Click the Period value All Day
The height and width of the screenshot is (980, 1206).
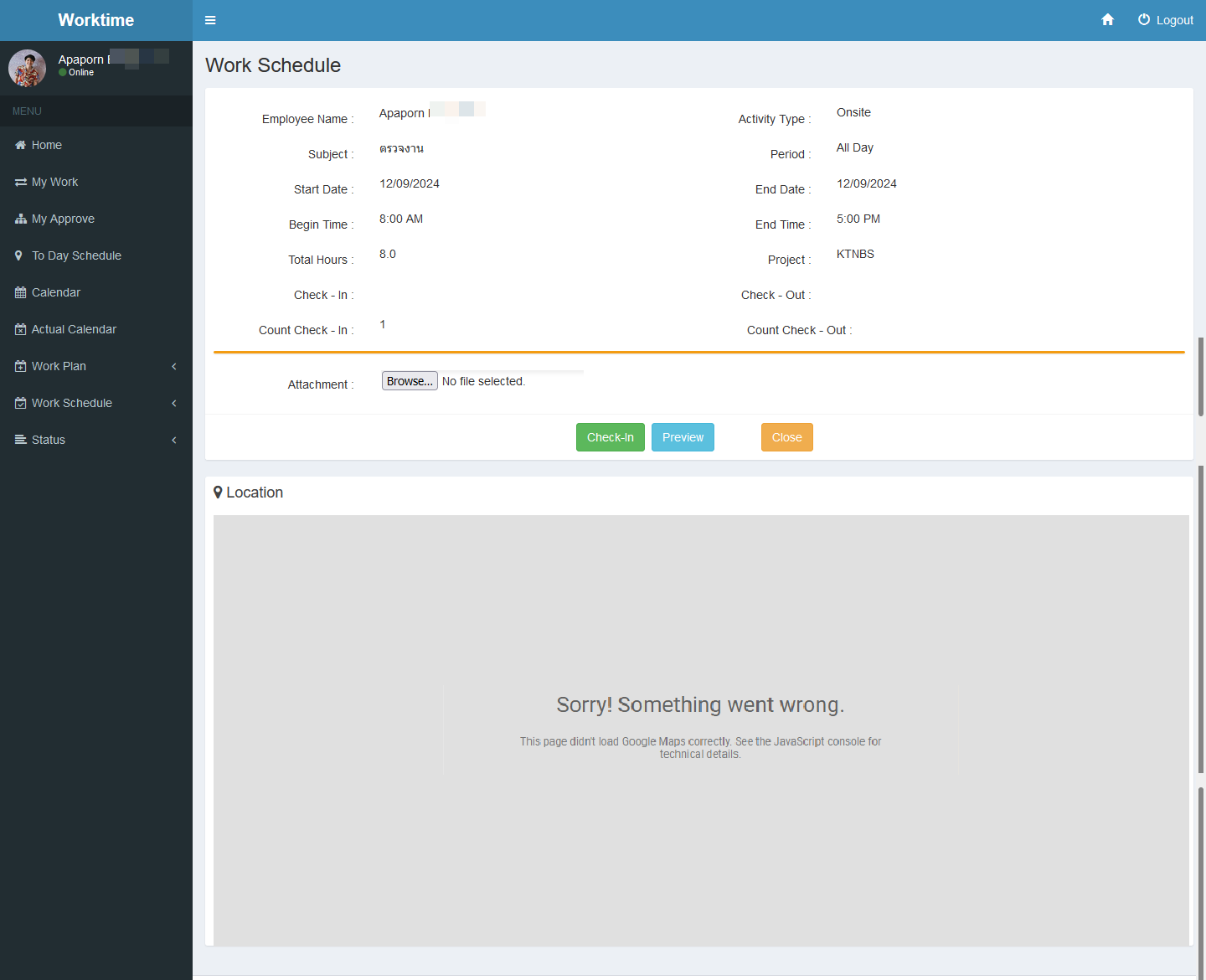pos(855,147)
